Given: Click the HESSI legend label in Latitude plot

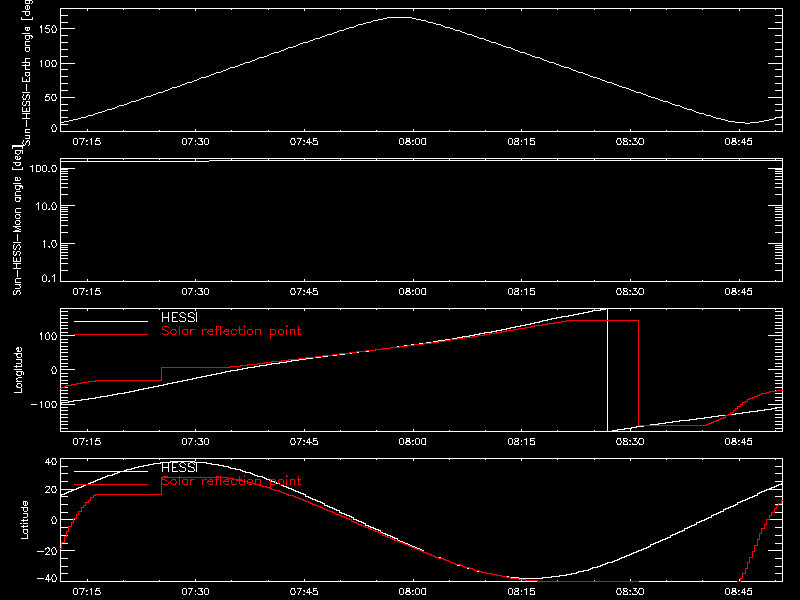Looking at the screenshot, I should coord(179,467).
